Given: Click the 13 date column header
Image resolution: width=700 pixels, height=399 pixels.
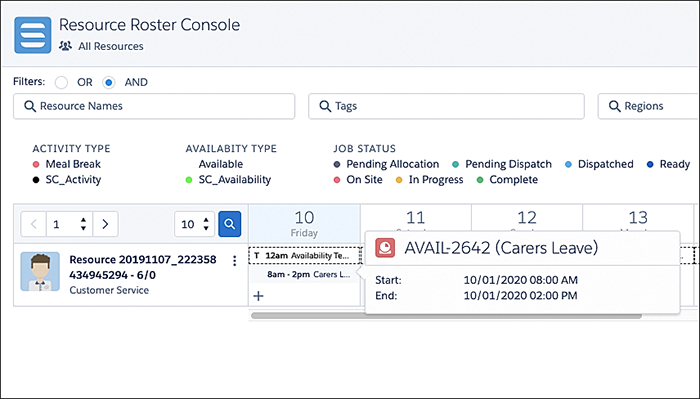Looking at the screenshot, I should (x=638, y=218).
